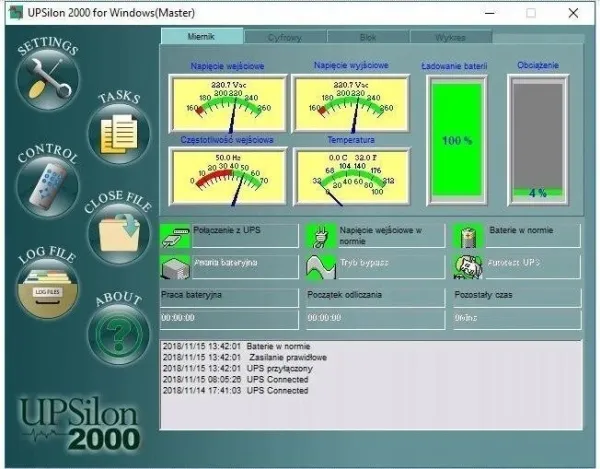The width and height of the screenshot is (600, 469).
Task: Click the Obciążenie load level bar
Action: tap(537, 138)
